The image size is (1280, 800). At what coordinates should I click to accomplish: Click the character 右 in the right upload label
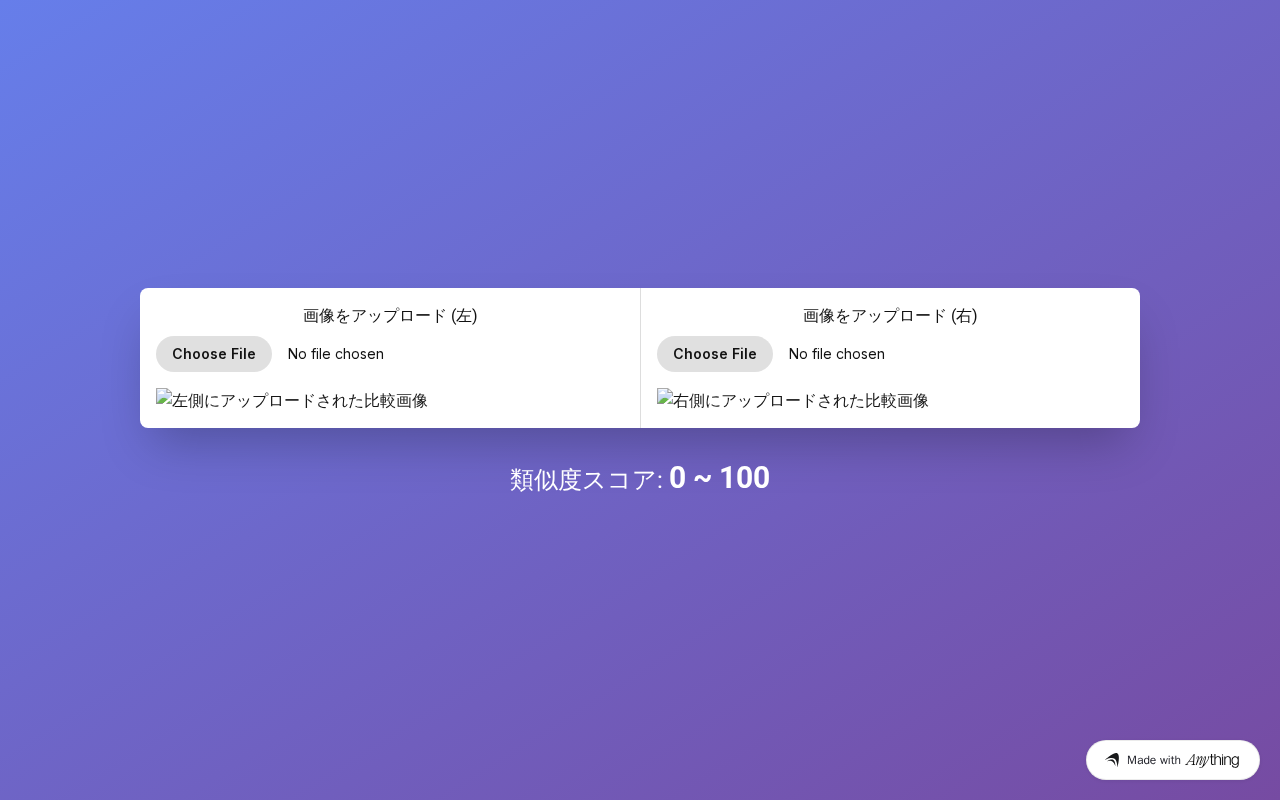[x=964, y=316]
